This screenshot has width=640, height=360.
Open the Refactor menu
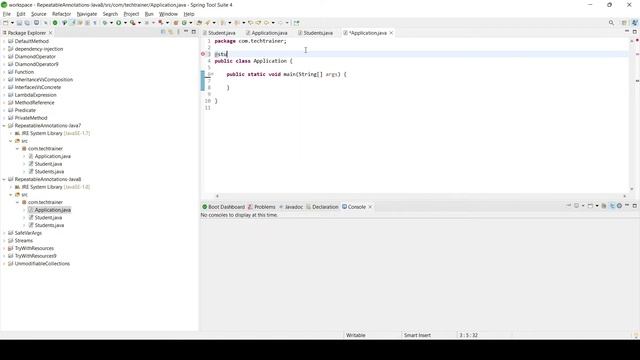[x=61, y=14]
